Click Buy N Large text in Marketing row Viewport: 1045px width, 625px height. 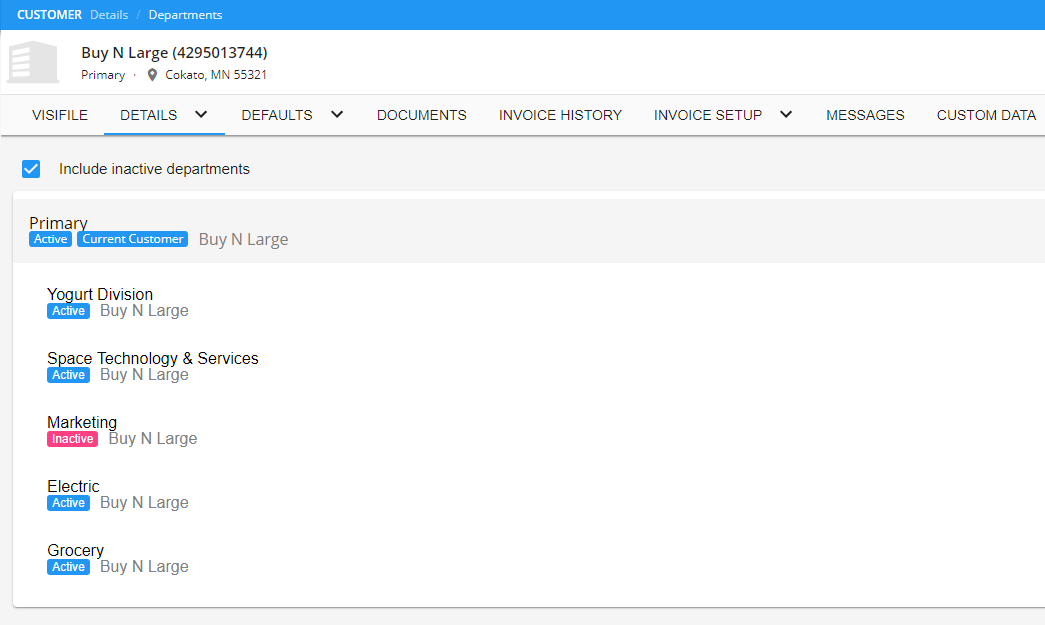153,438
